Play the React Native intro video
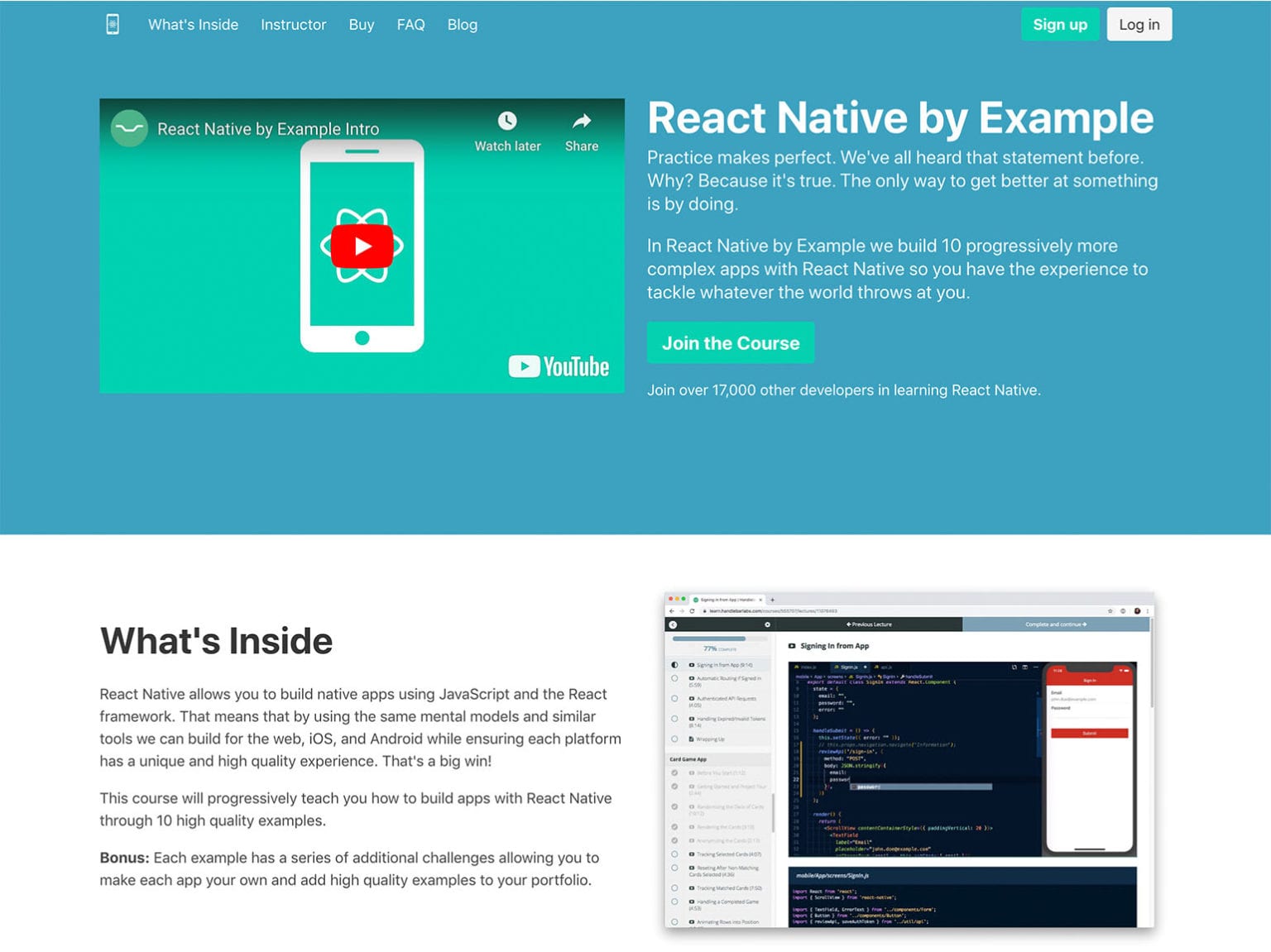The width and height of the screenshot is (1271, 952). pos(362,245)
